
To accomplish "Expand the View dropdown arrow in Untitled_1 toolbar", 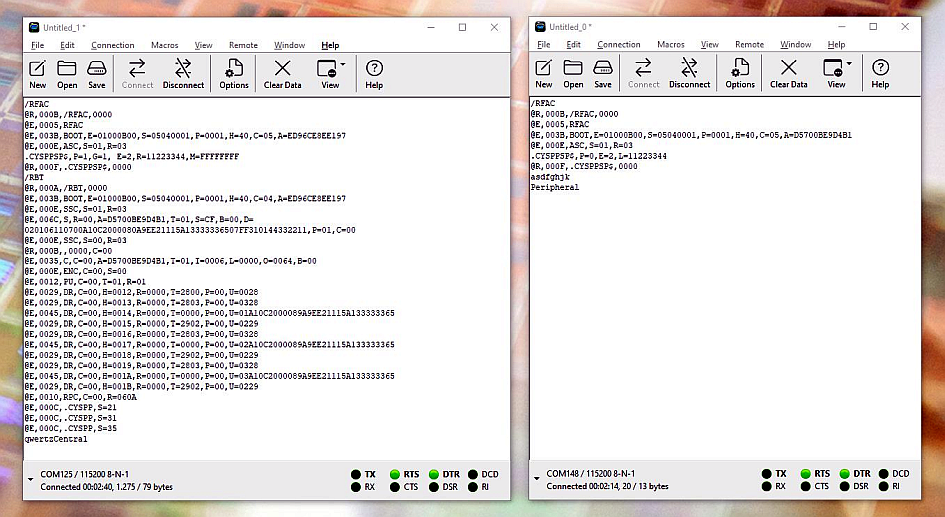I will (343, 64).
